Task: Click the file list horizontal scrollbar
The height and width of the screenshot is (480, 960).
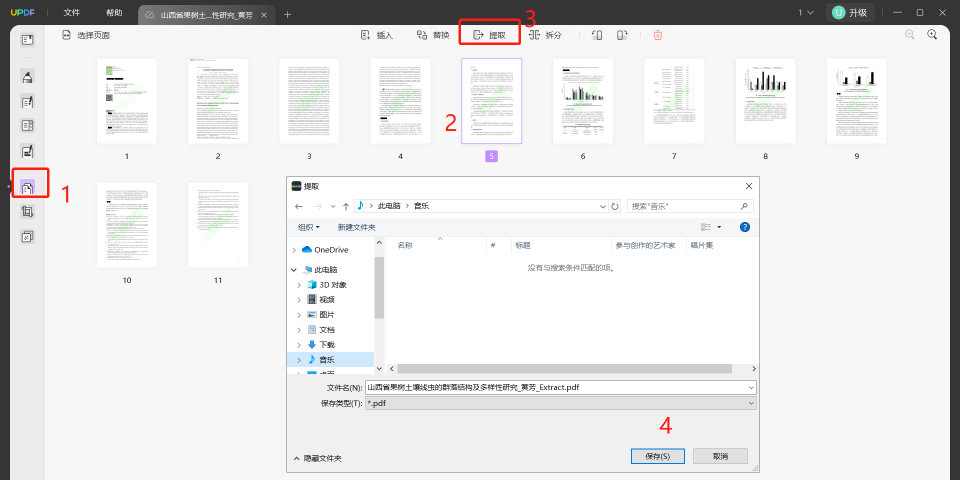Action: point(564,369)
